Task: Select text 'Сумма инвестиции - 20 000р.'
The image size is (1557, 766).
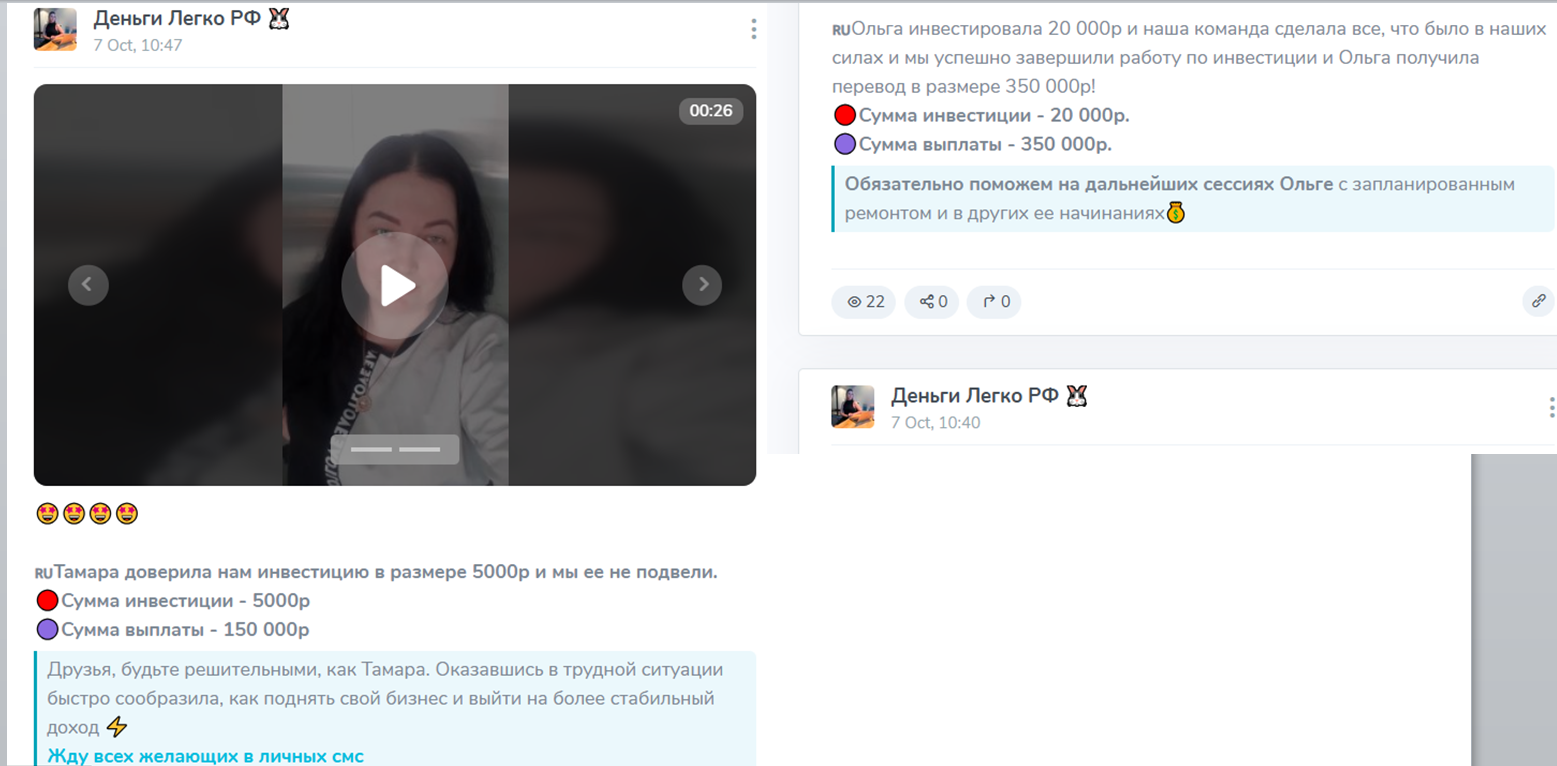Action: 994,115
